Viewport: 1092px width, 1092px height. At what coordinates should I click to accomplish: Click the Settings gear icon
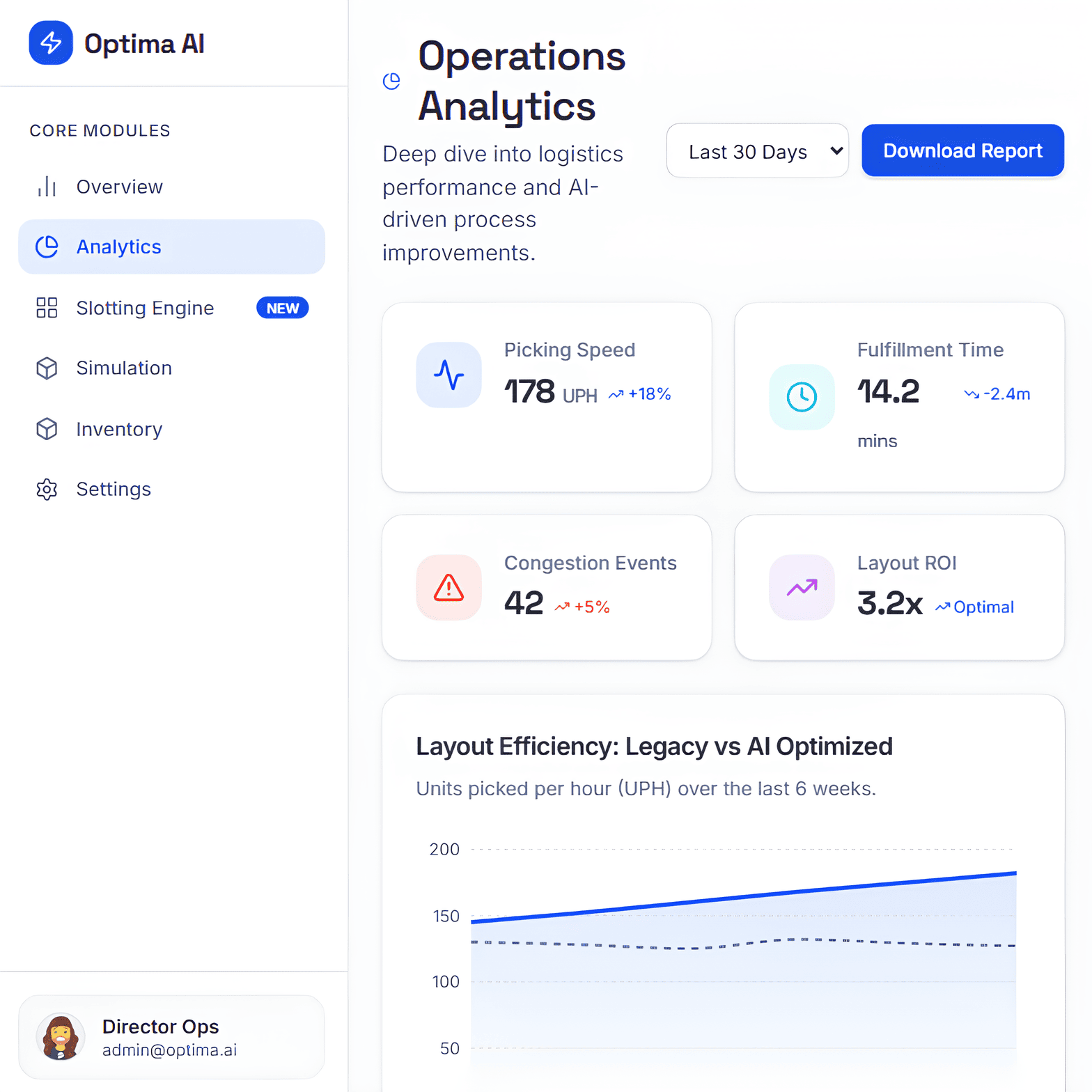pos(47,490)
